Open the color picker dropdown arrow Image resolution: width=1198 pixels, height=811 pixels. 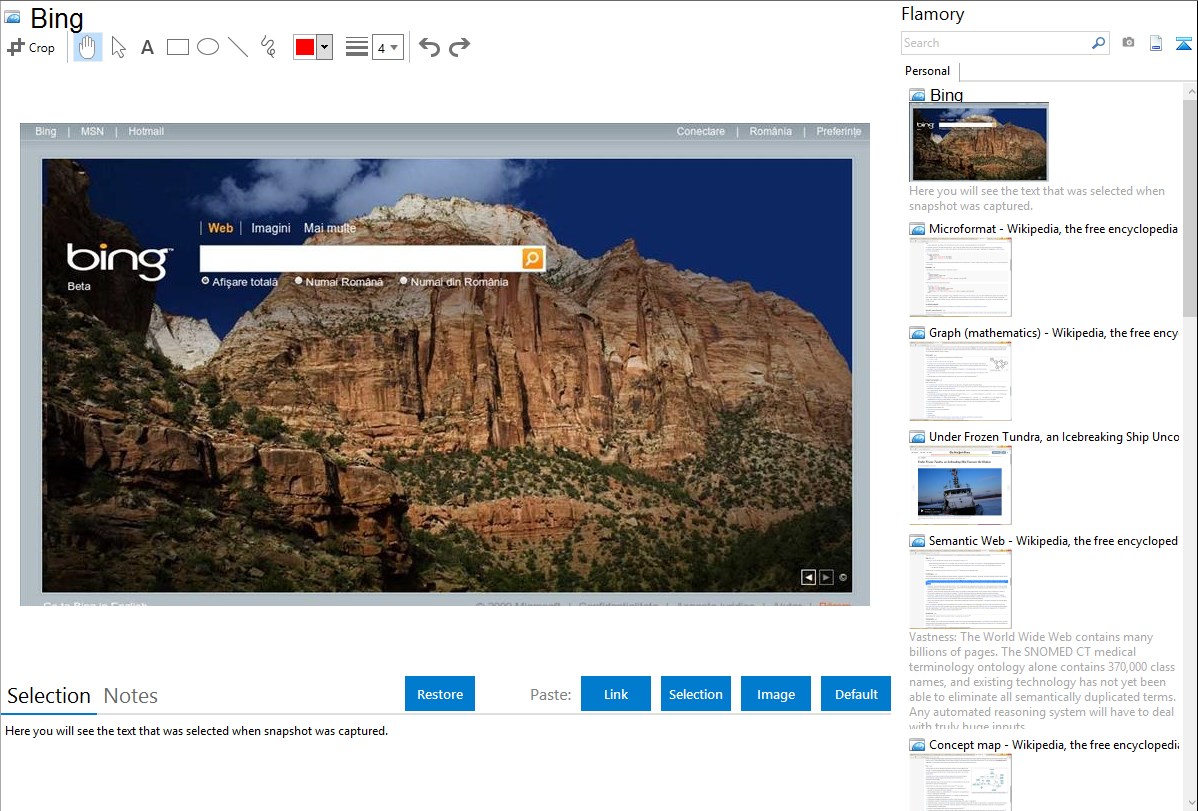pos(324,47)
